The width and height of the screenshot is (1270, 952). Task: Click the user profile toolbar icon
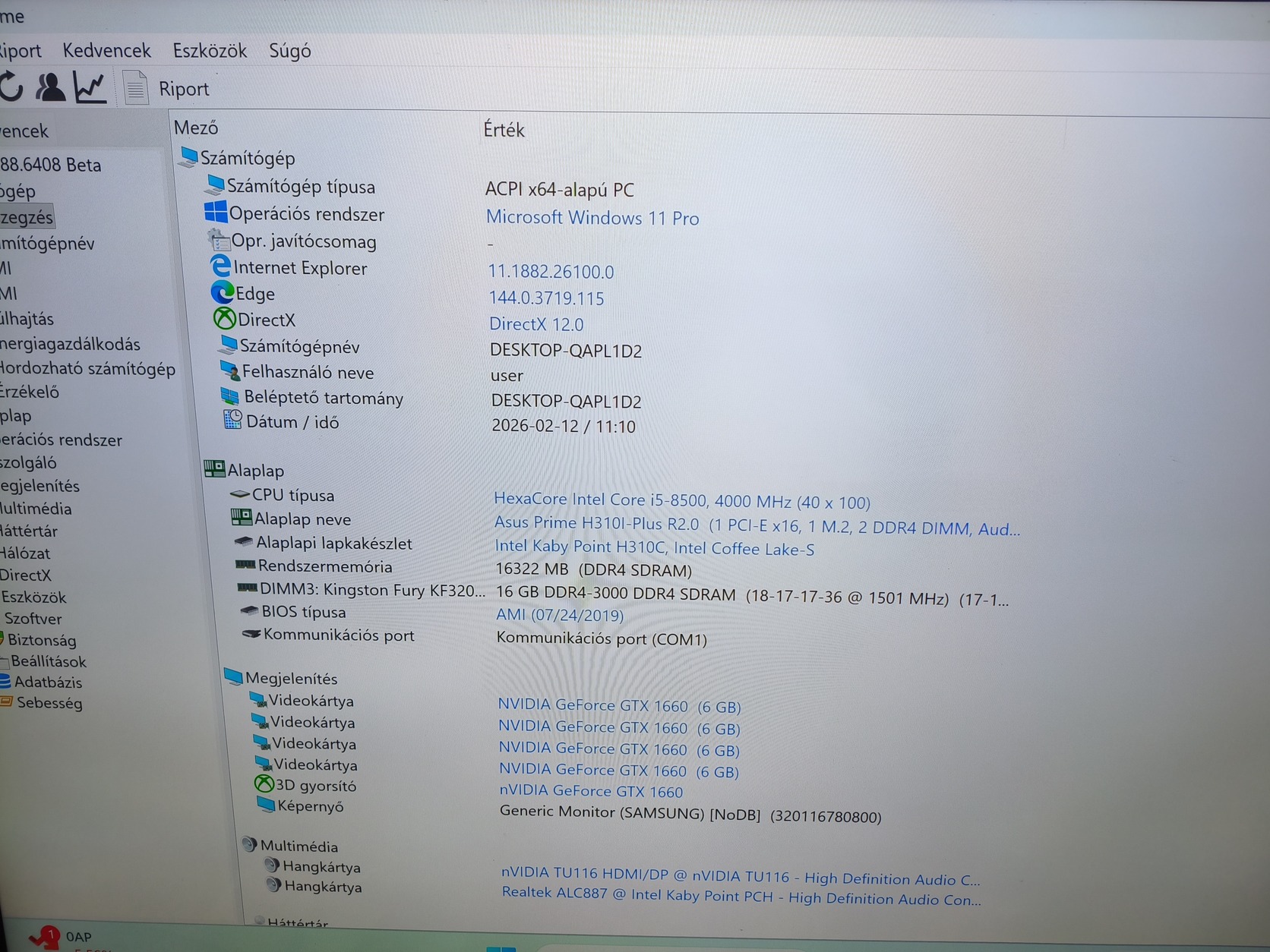point(50,87)
